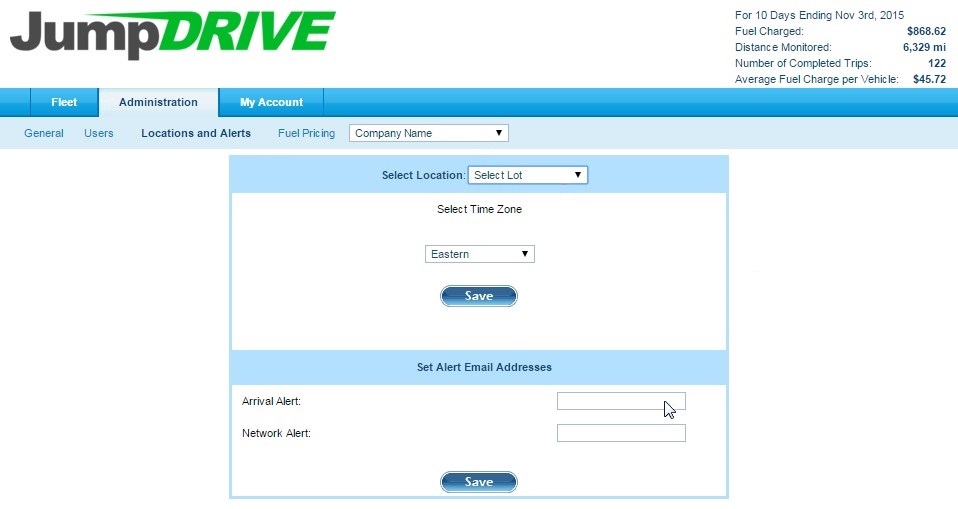Focus the Arrival Alert email field
The width and height of the screenshot is (958, 509).
(621, 401)
